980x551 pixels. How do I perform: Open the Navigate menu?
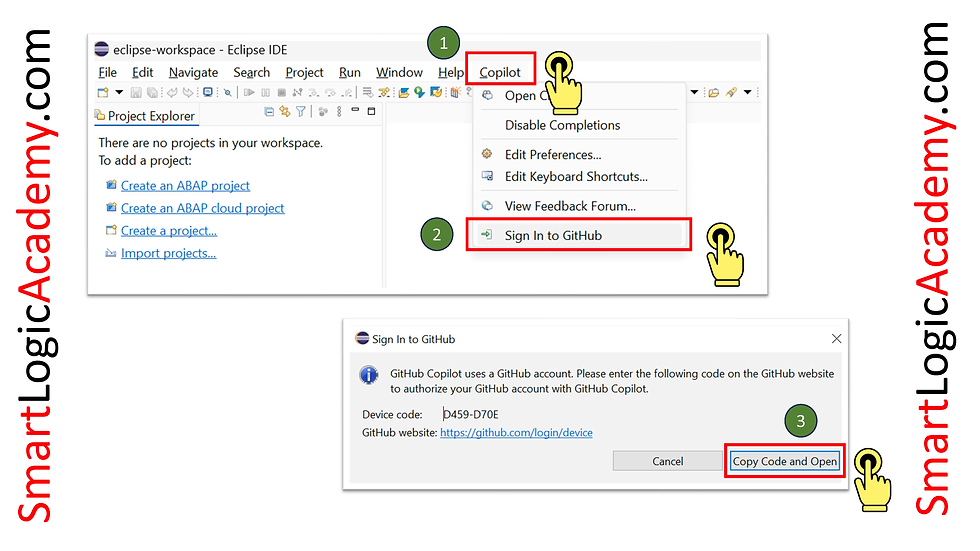[x=193, y=72]
